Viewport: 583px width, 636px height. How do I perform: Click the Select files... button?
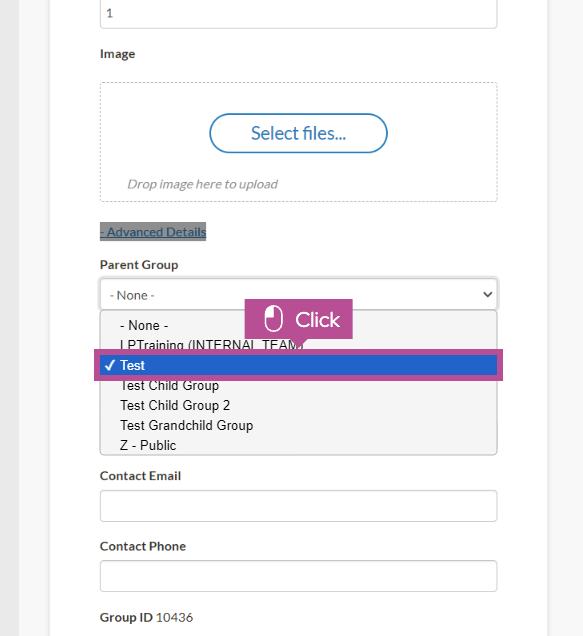click(298, 133)
